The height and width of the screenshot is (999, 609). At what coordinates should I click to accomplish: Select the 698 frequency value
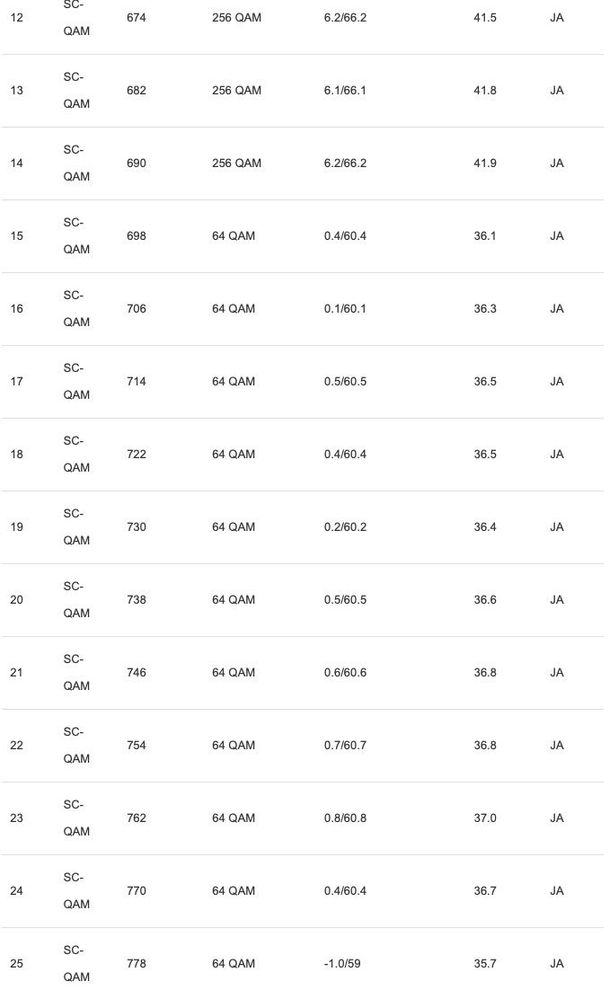point(136,236)
